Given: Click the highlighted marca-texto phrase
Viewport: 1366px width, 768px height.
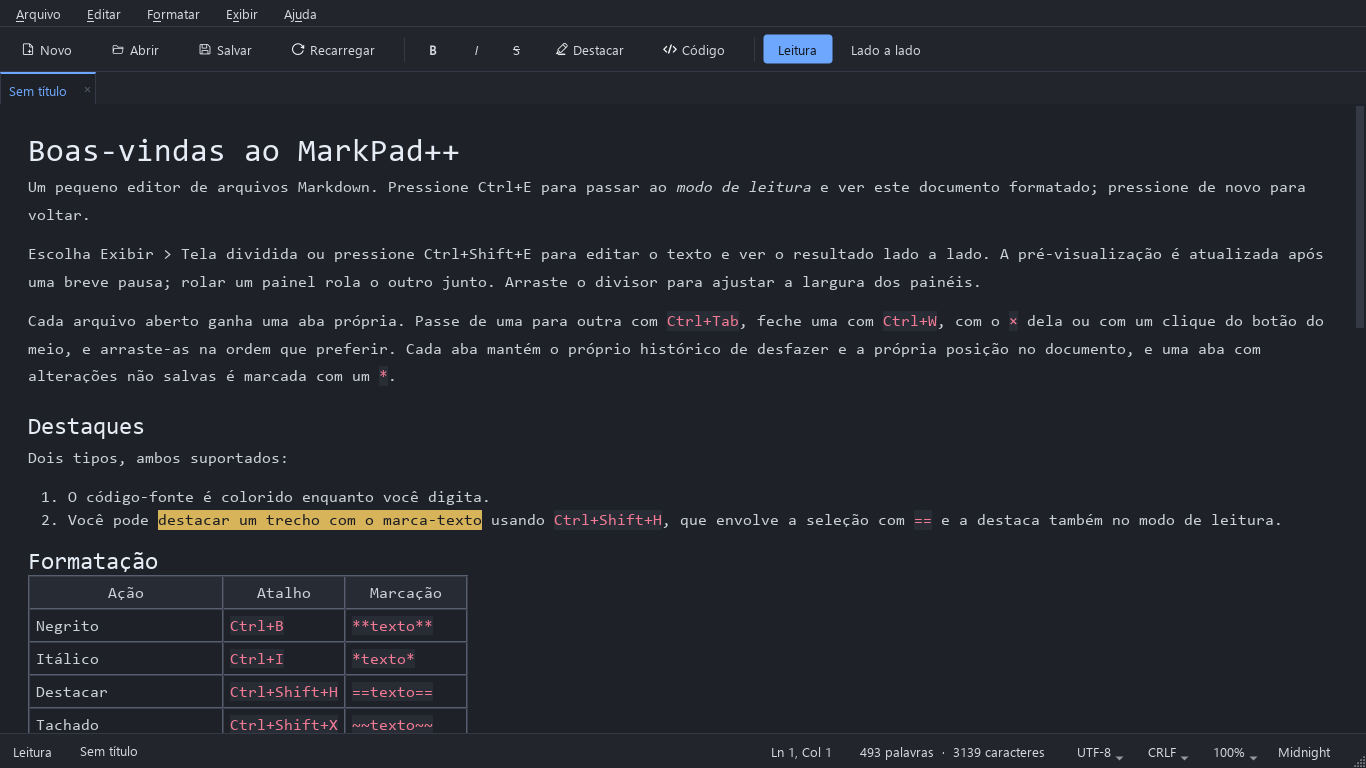Looking at the screenshot, I should coord(320,520).
